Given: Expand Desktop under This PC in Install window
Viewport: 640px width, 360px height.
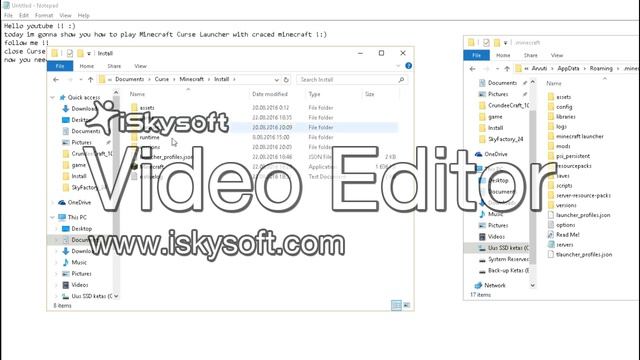Looking at the screenshot, I should 57,229.
